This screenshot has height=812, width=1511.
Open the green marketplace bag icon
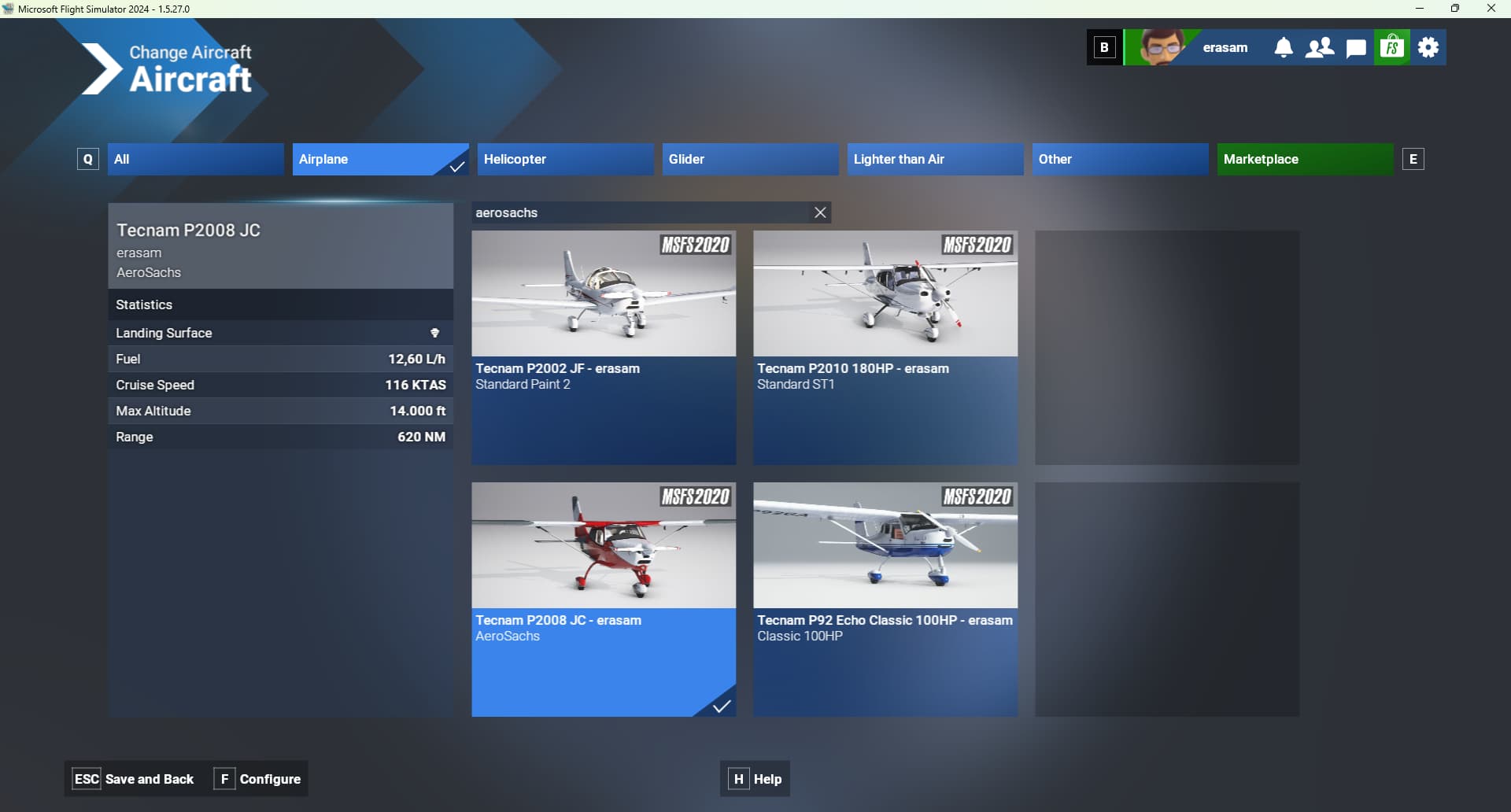coord(1392,47)
